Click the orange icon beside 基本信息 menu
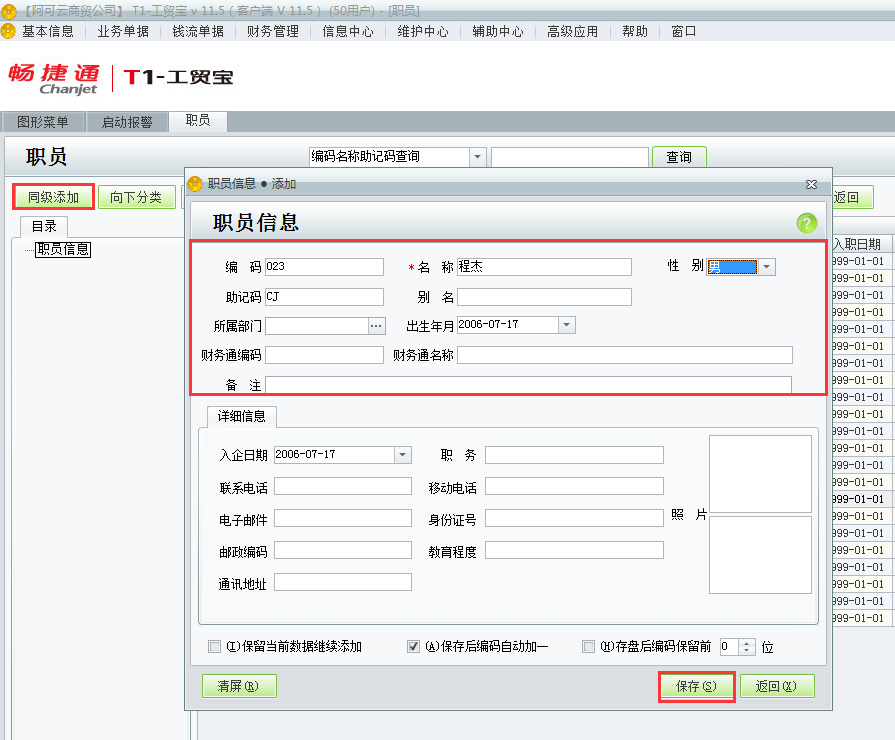This screenshot has height=740, width=895. (x=8, y=31)
